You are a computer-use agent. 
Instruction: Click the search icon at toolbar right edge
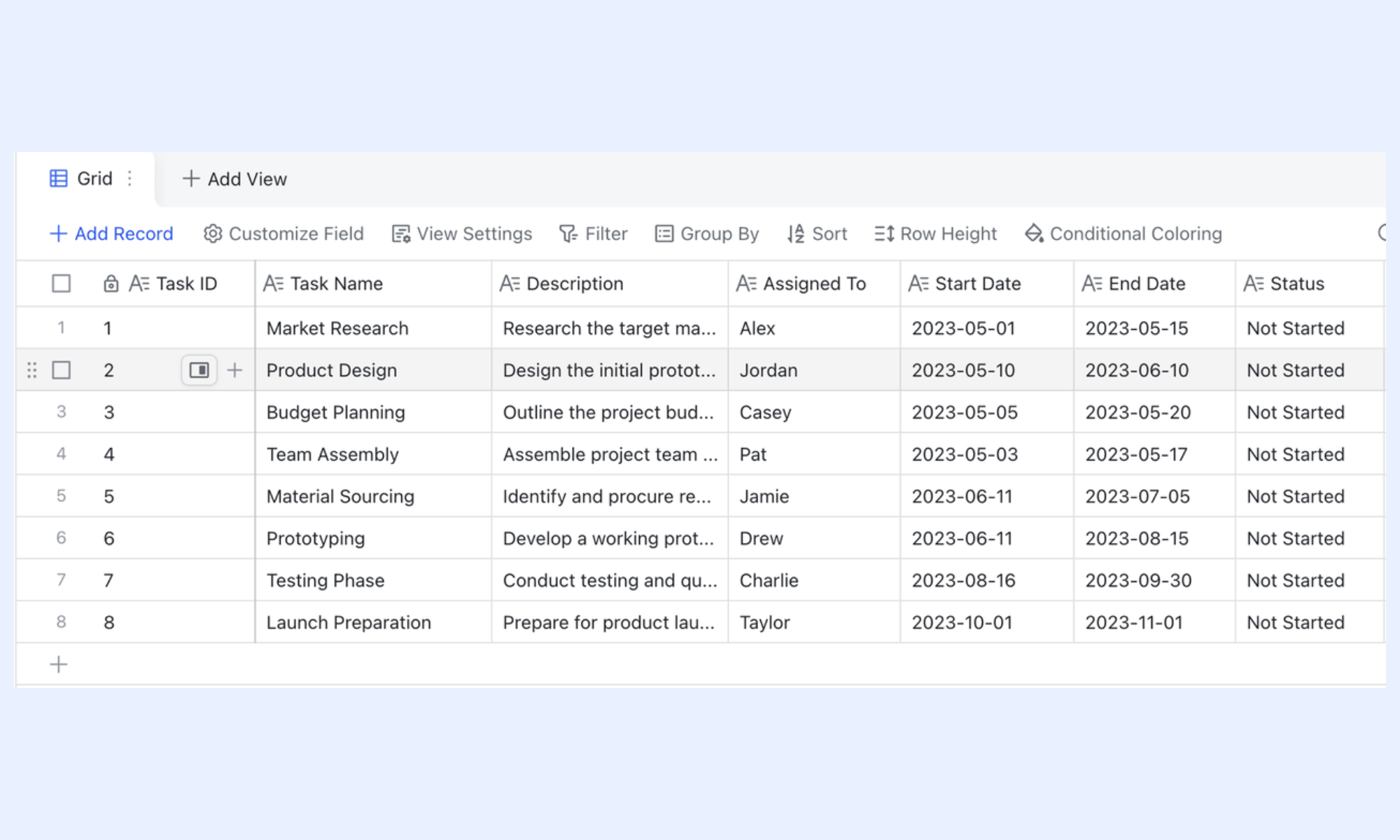click(x=1382, y=233)
